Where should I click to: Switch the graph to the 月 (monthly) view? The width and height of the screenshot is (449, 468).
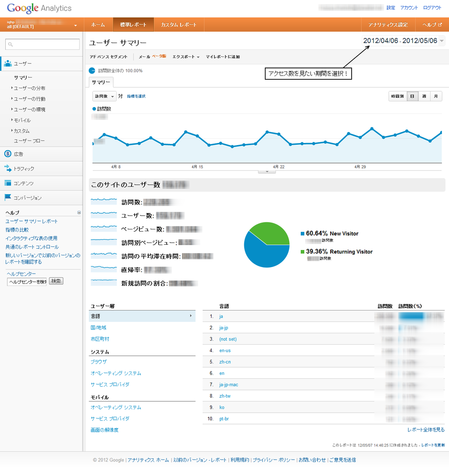click(x=436, y=96)
